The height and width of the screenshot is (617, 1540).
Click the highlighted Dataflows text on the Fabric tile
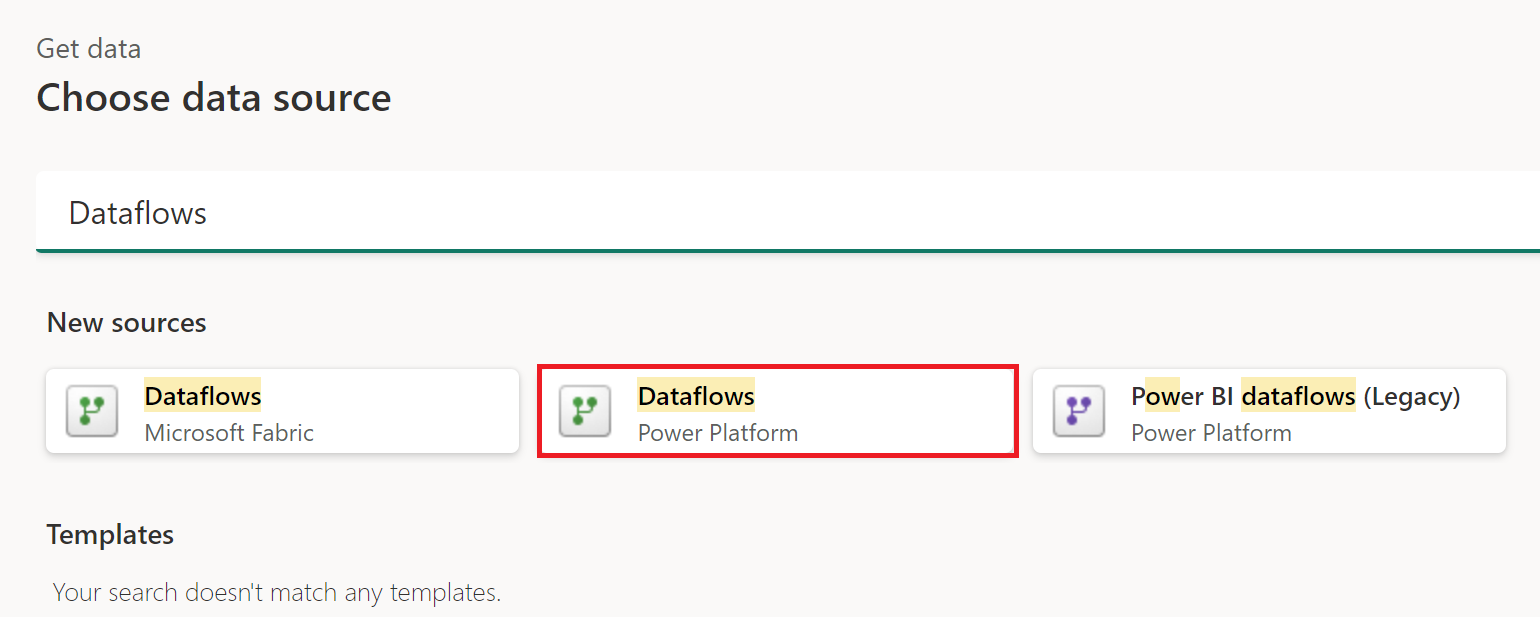click(x=202, y=396)
